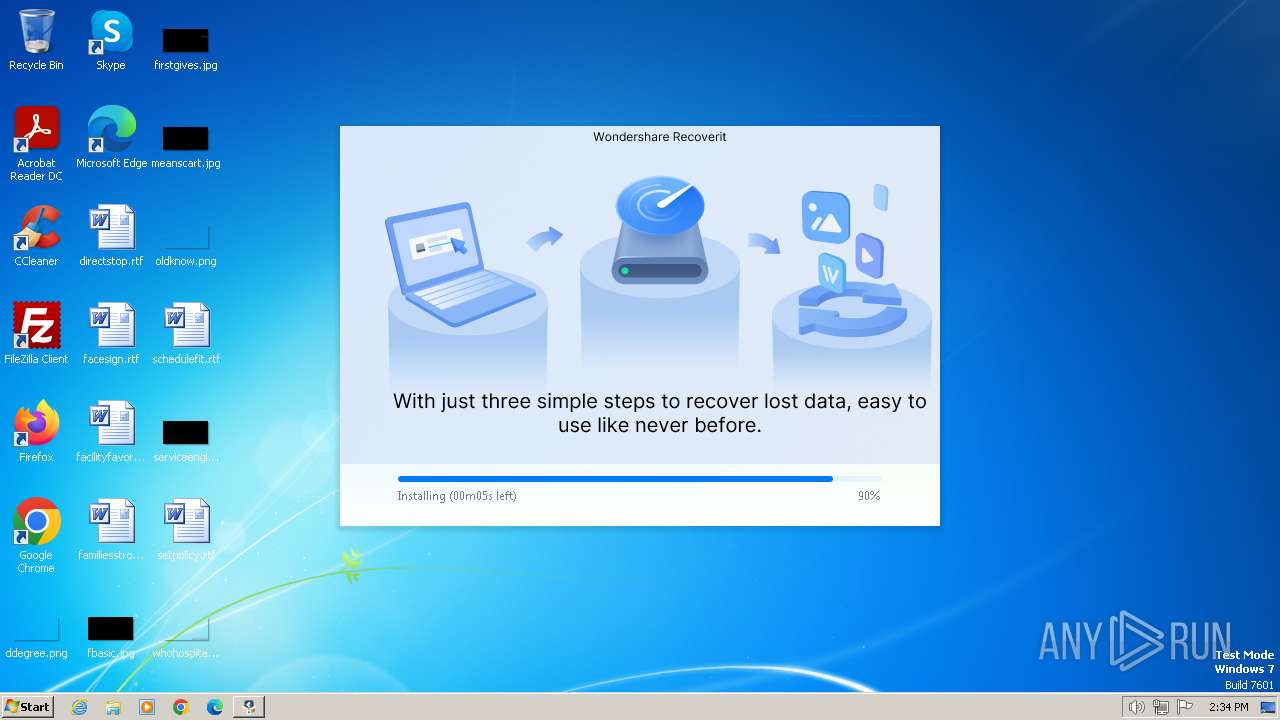
Task: Select the fbasic.jpg file icon
Action: pos(111,635)
